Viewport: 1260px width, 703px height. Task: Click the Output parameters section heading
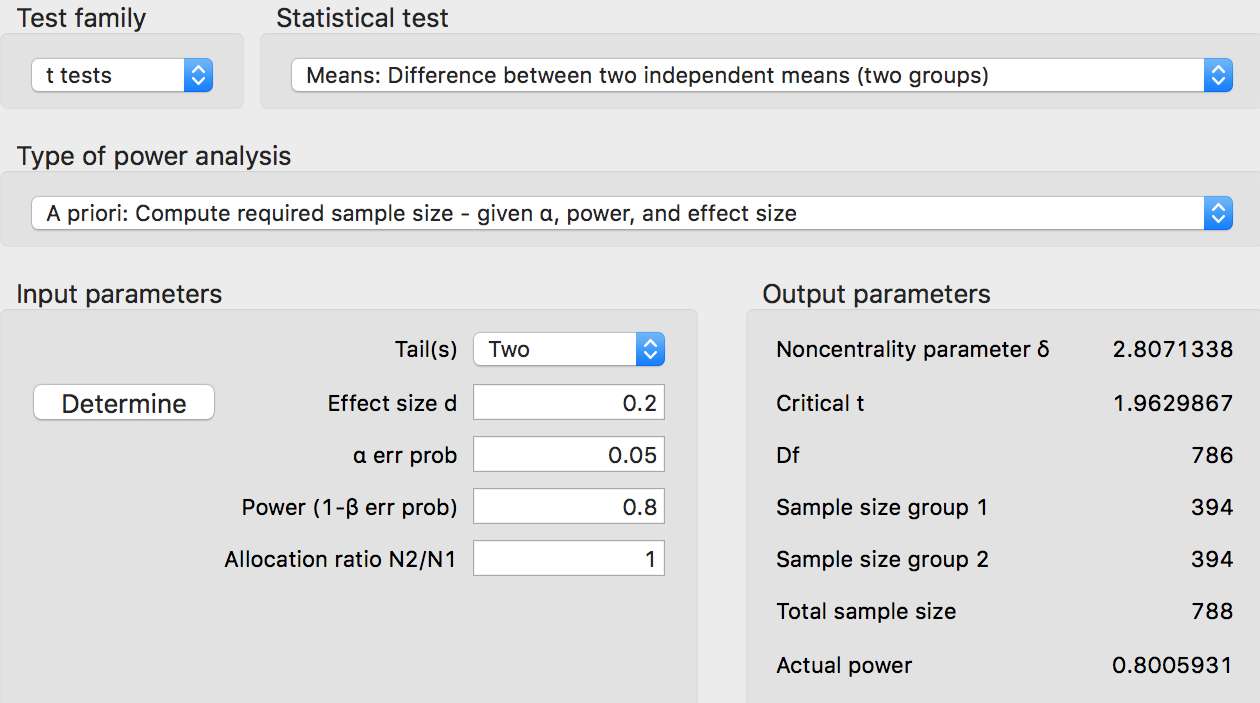pos(876,294)
